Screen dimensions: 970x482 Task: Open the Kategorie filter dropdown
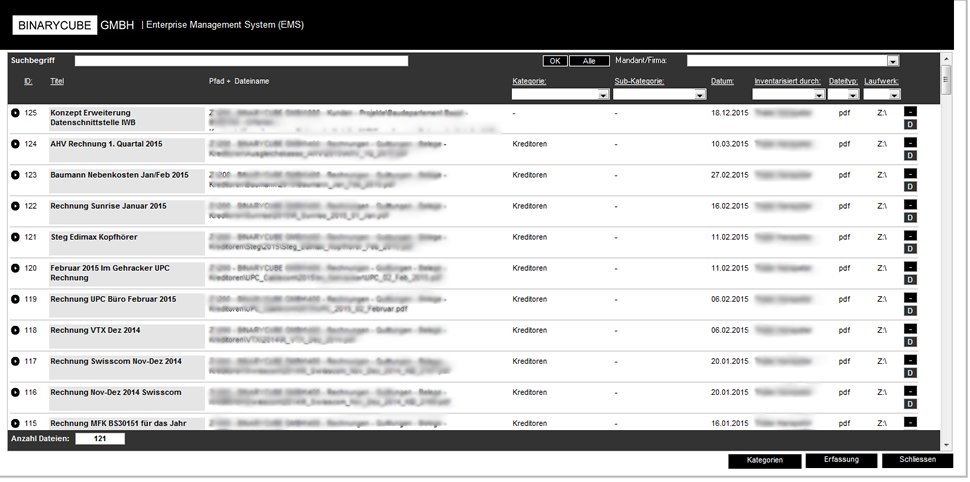pos(603,95)
